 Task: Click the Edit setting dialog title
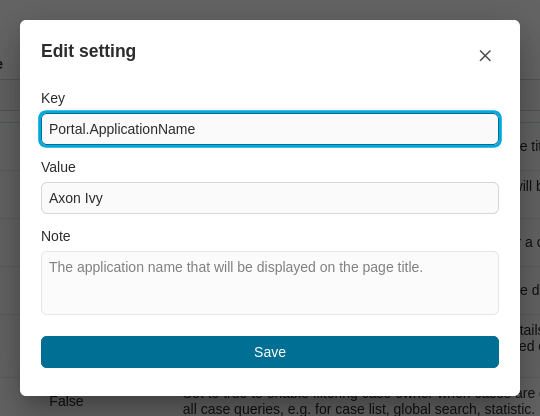pos(89,51)
